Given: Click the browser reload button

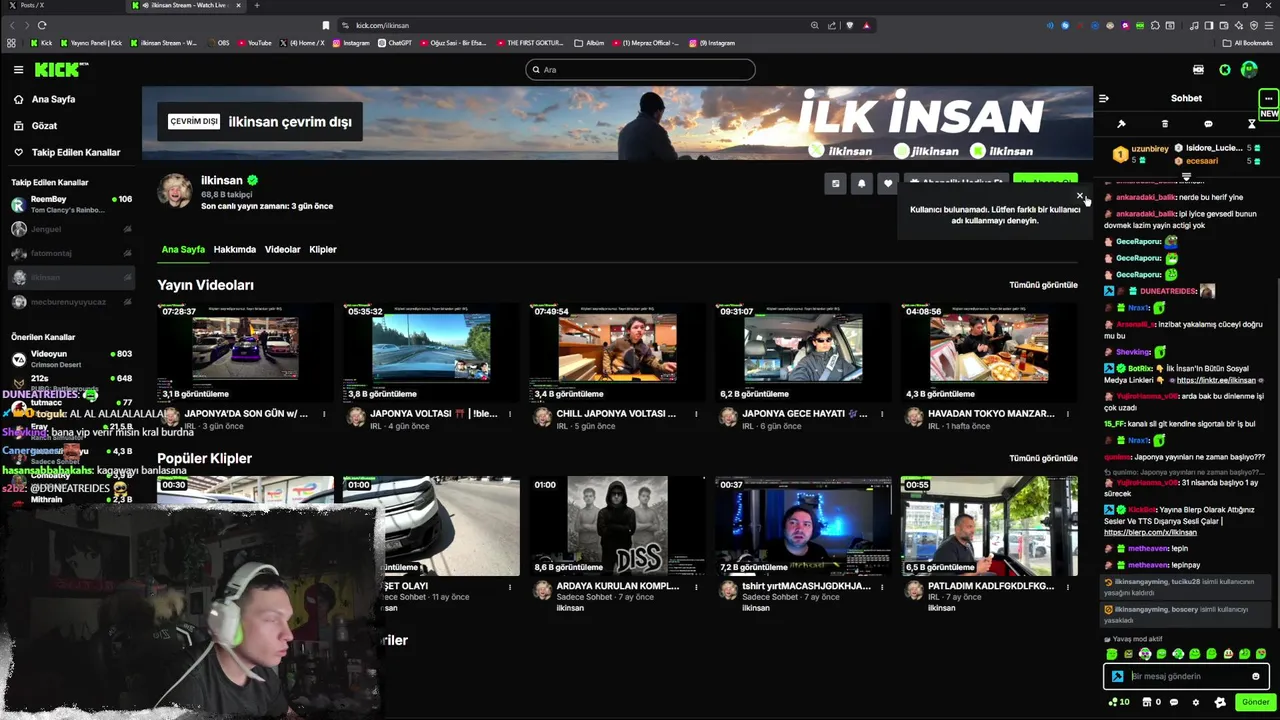Looking at the screenshot, I should pos(42,25).
